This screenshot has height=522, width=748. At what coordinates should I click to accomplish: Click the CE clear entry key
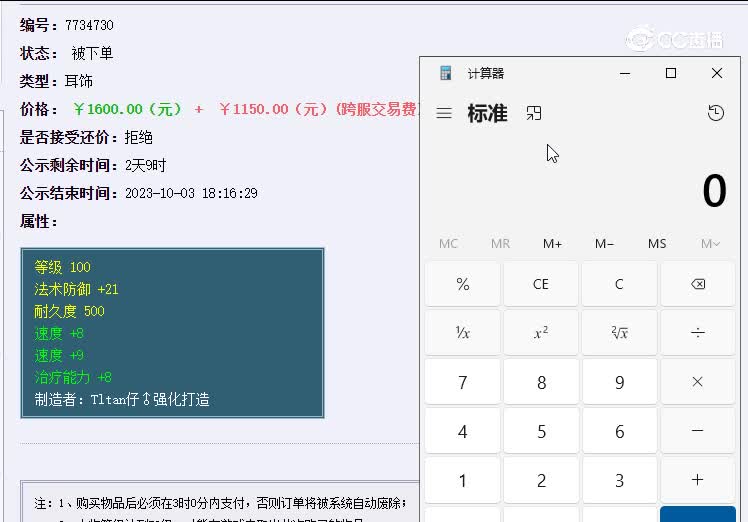[540, 284]
